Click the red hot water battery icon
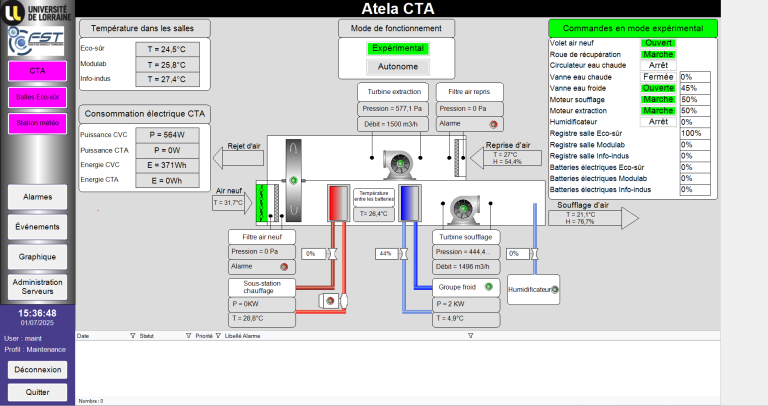The height and width of the screenshot is (406, 768). 338,203
